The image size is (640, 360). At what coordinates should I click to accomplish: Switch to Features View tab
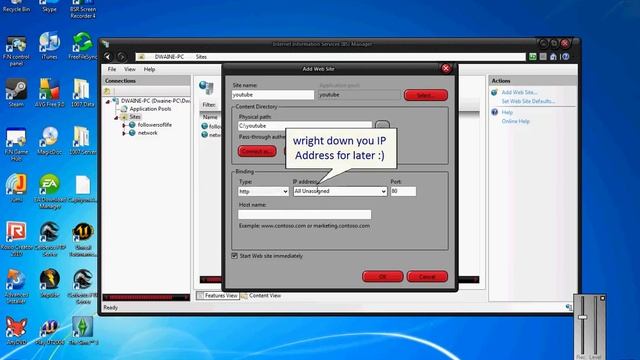[x=218, y=296]
